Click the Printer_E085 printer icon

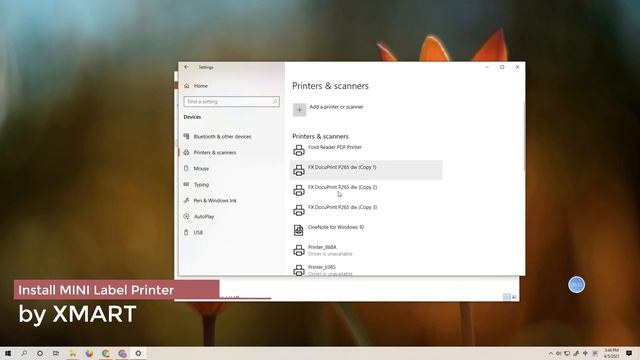coord(299,270)
